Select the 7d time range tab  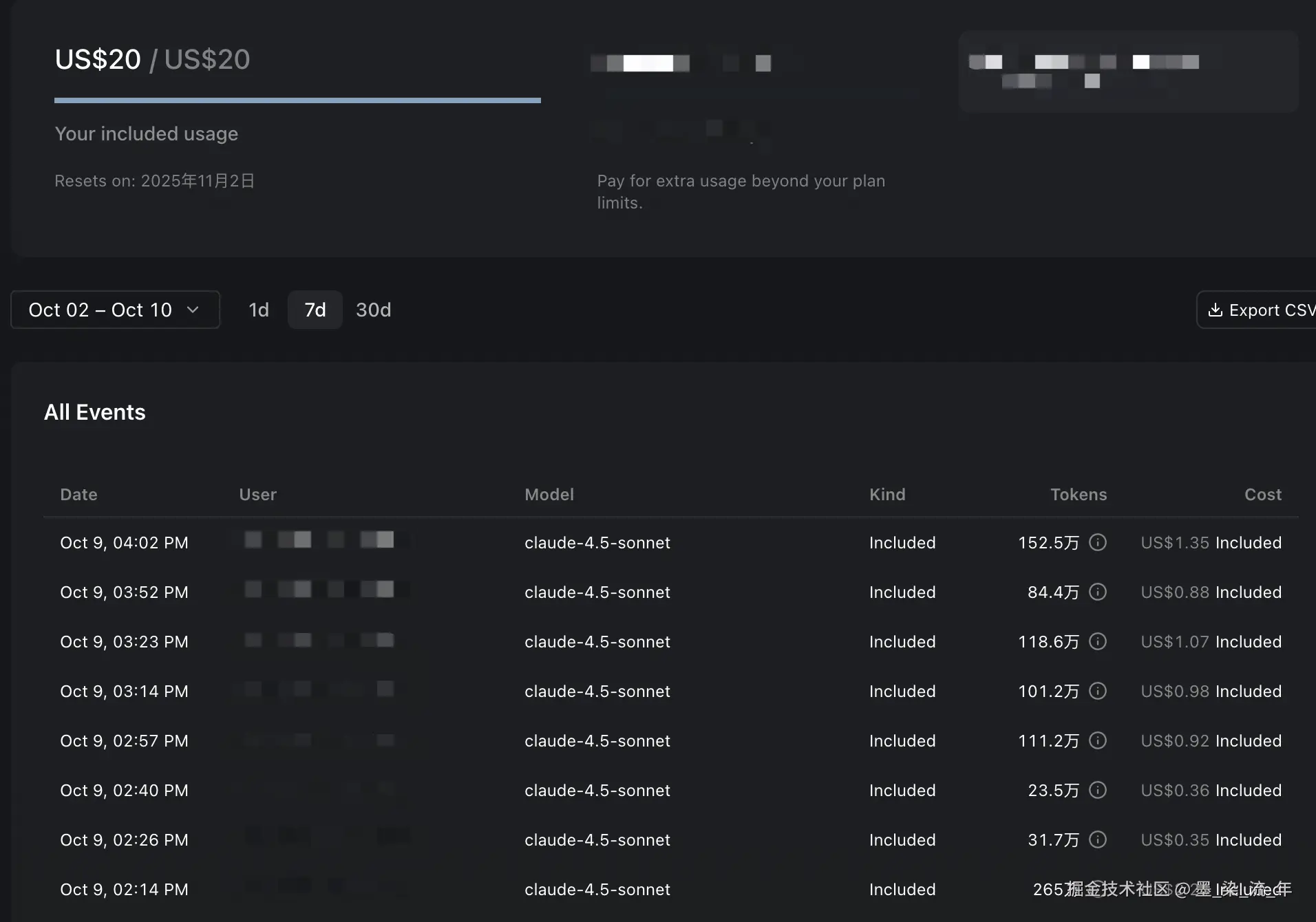pos(315,310)
